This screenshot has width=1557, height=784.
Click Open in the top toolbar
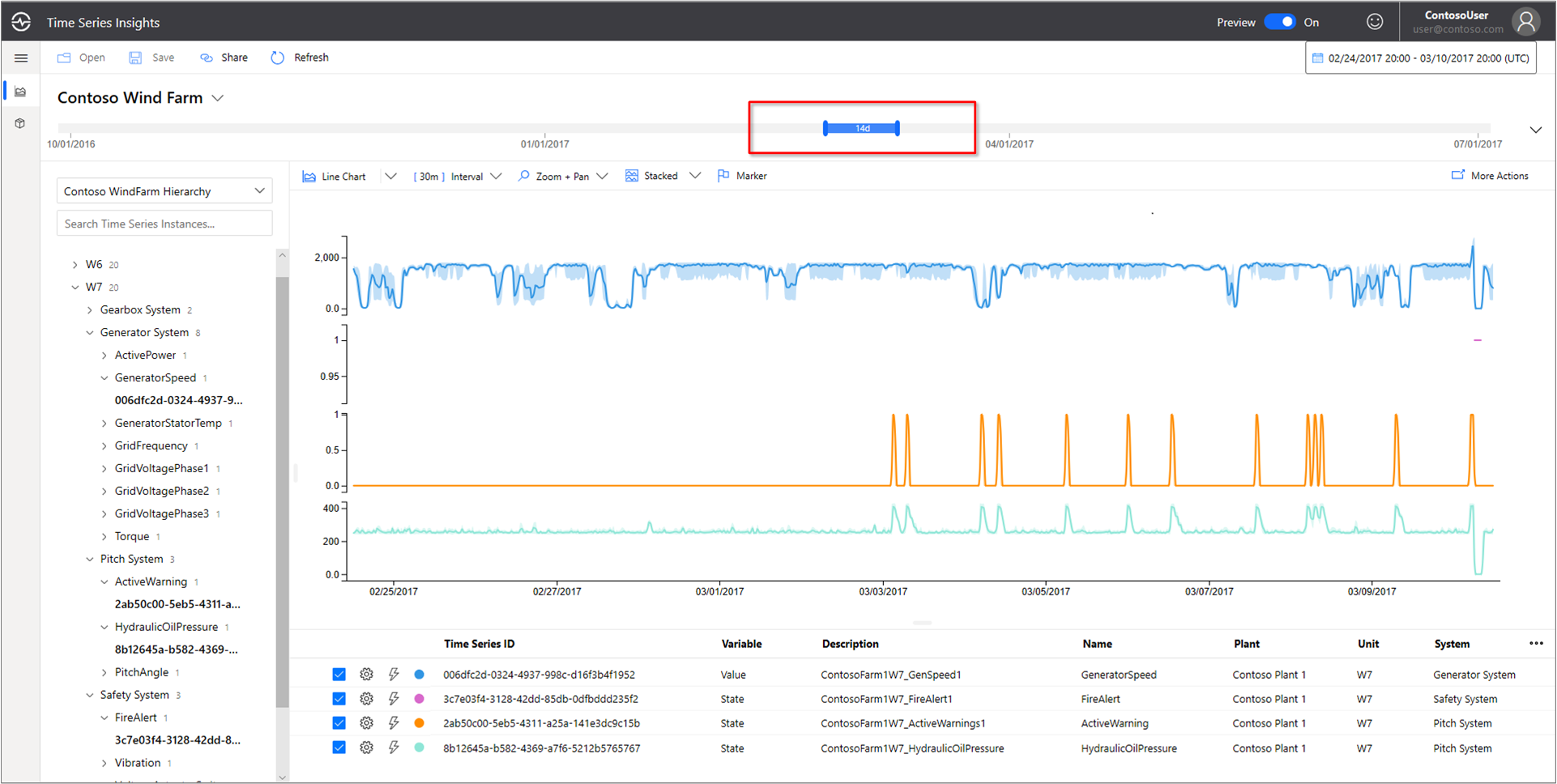point(82,58)
